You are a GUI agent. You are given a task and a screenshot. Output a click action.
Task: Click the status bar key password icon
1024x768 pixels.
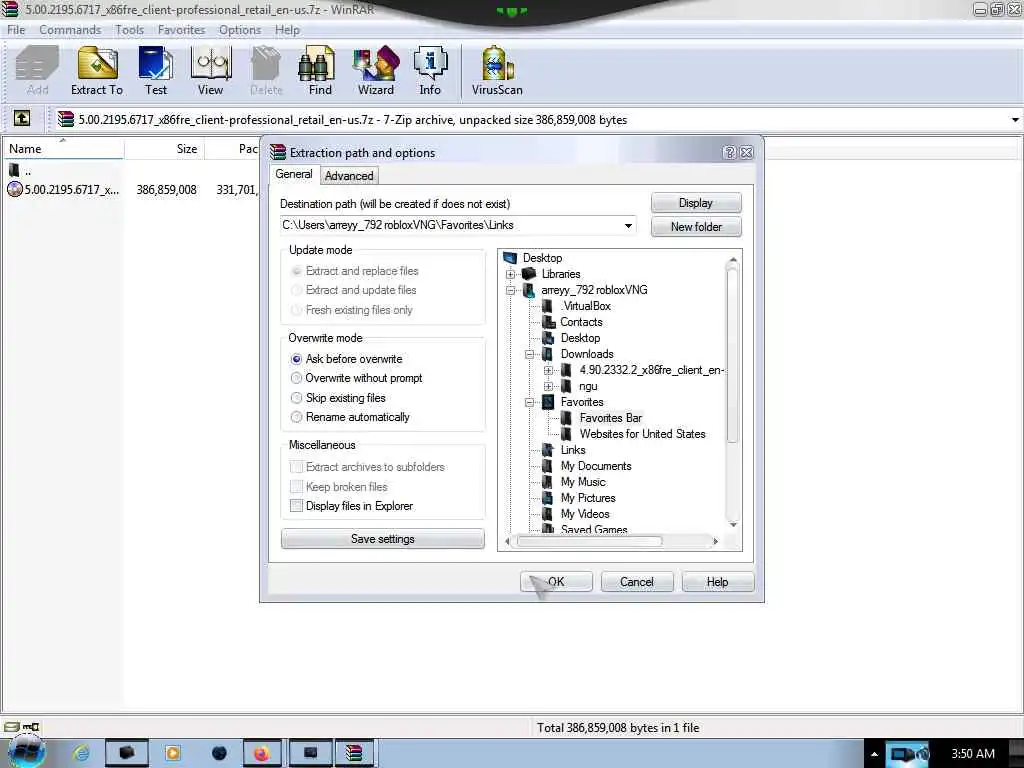click(31, 727)
